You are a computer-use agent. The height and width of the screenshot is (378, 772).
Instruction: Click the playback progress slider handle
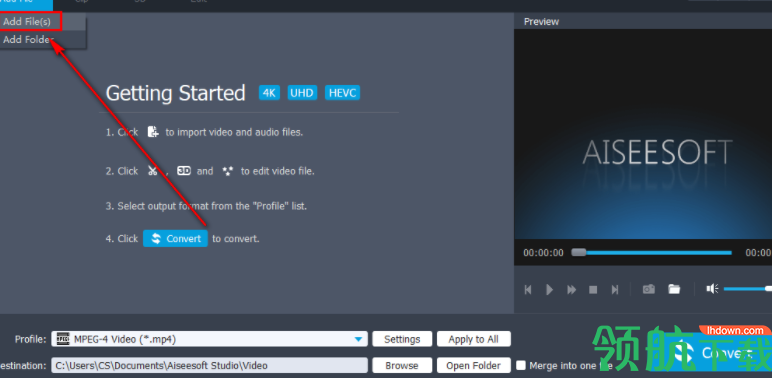click(579, 252)
